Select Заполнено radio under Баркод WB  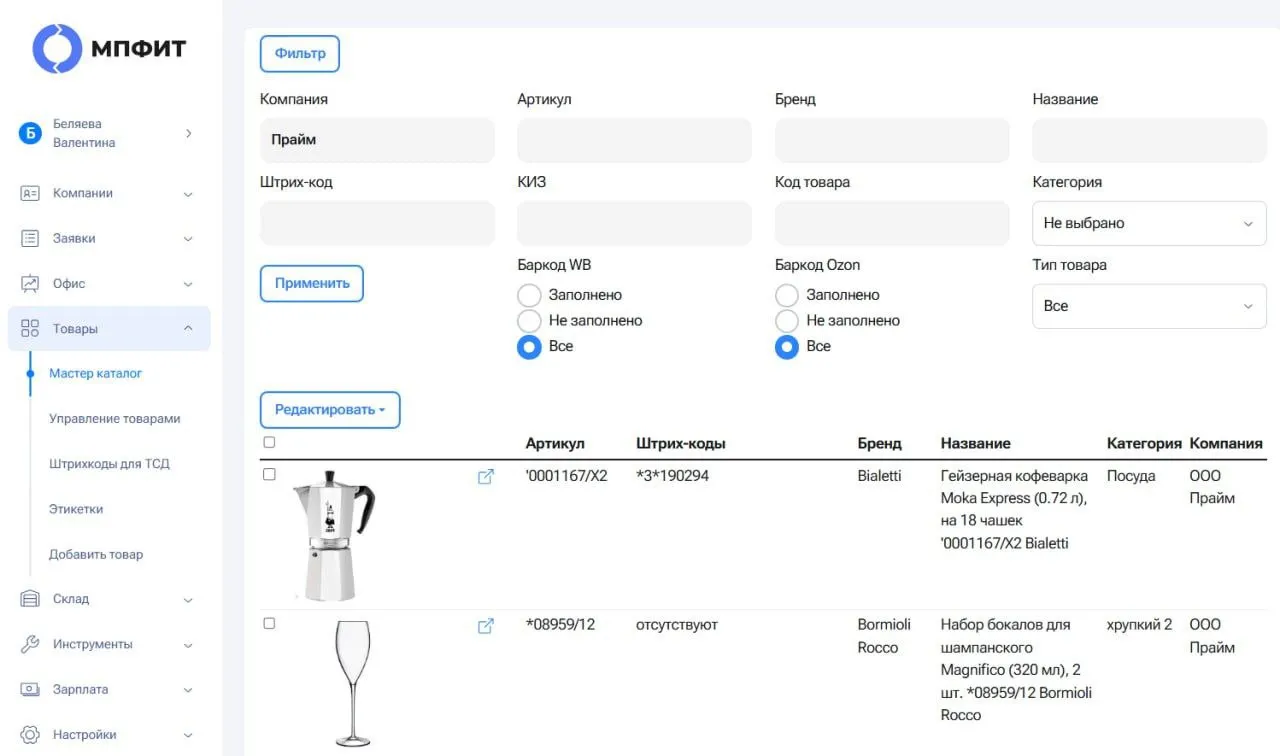(x=529, y=295)
